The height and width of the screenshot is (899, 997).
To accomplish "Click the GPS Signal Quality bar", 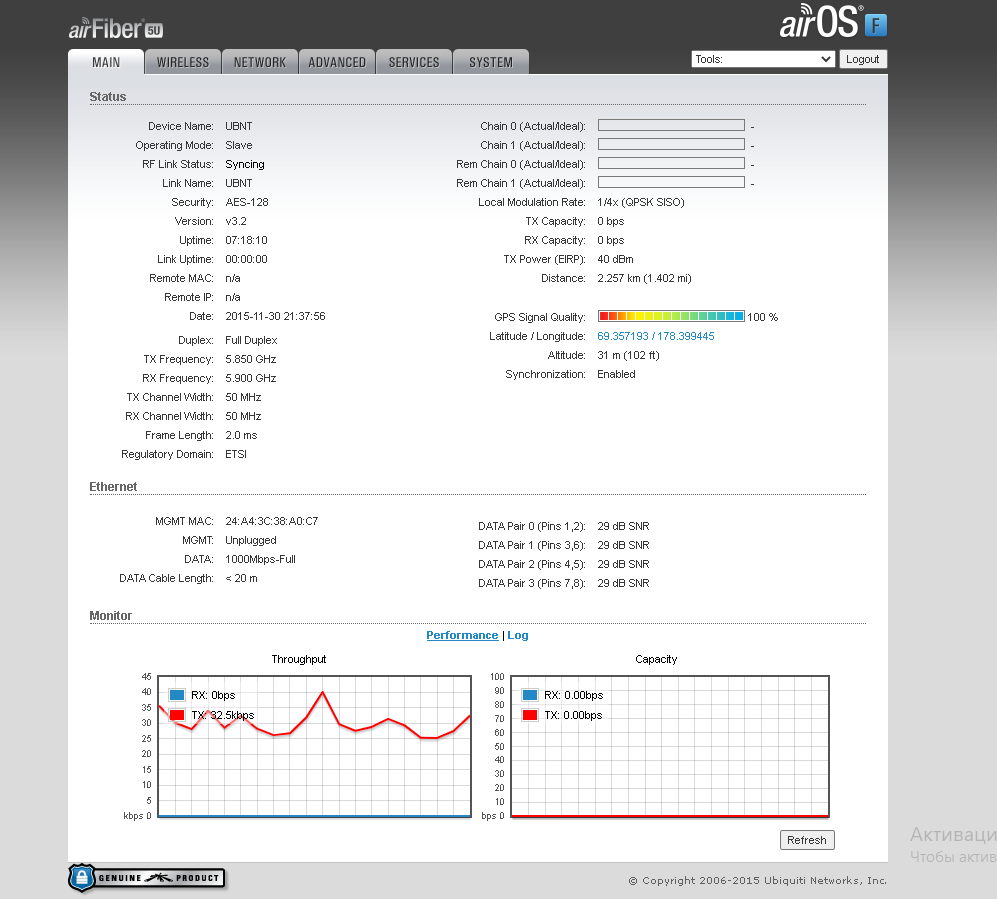I will (x=671, y=316).
